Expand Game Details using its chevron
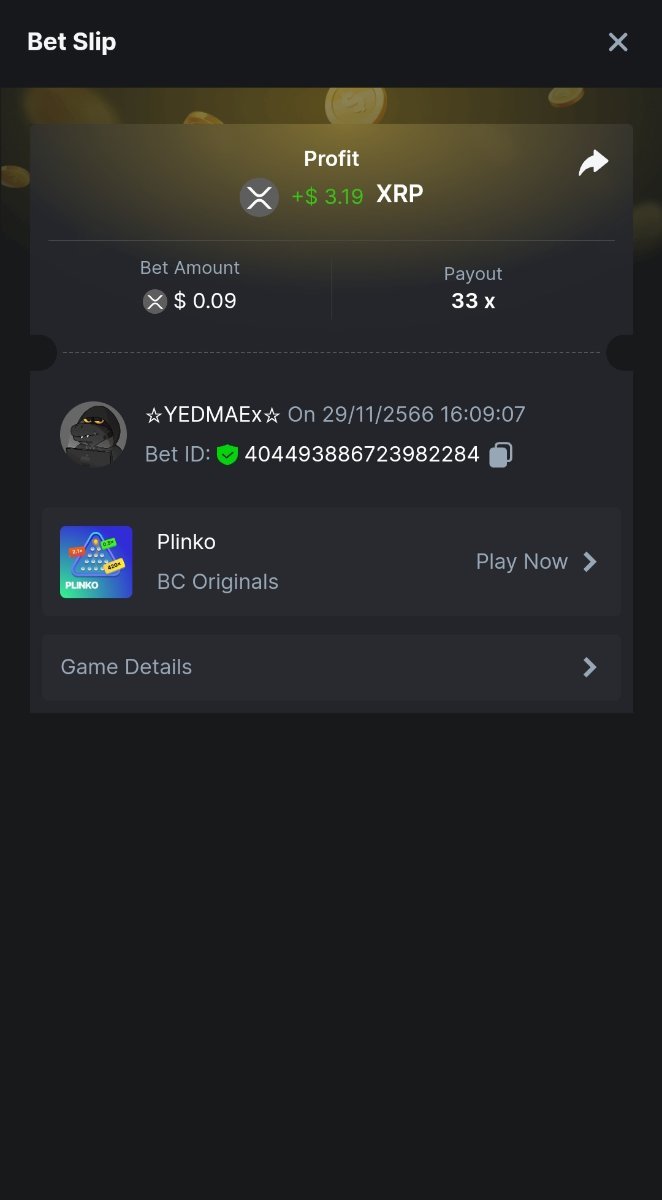This screenshot has height=1200, width=662. coord(590,667)
